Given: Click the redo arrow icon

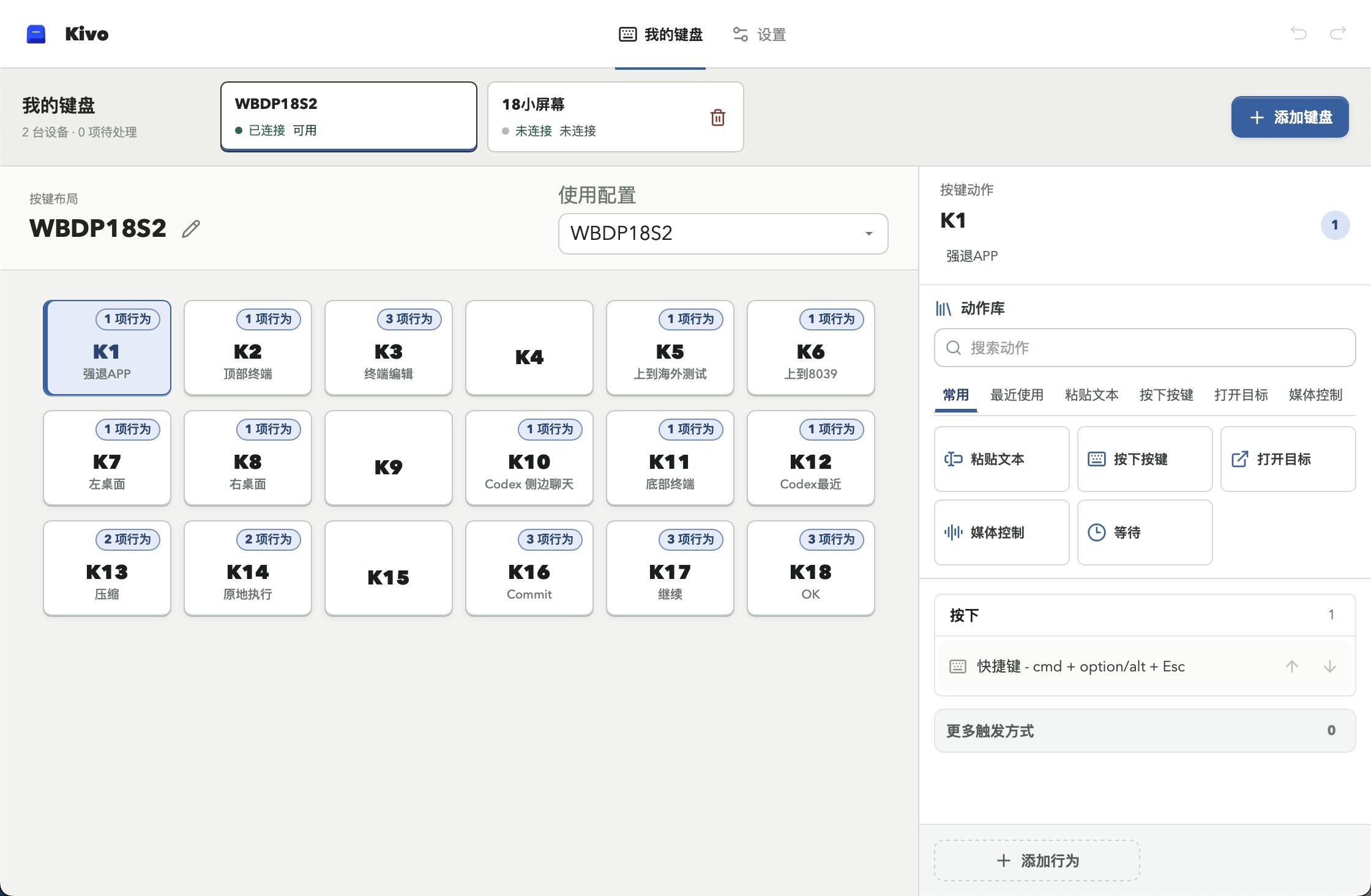Looking at the screenshot, I should click(1338, 34).
